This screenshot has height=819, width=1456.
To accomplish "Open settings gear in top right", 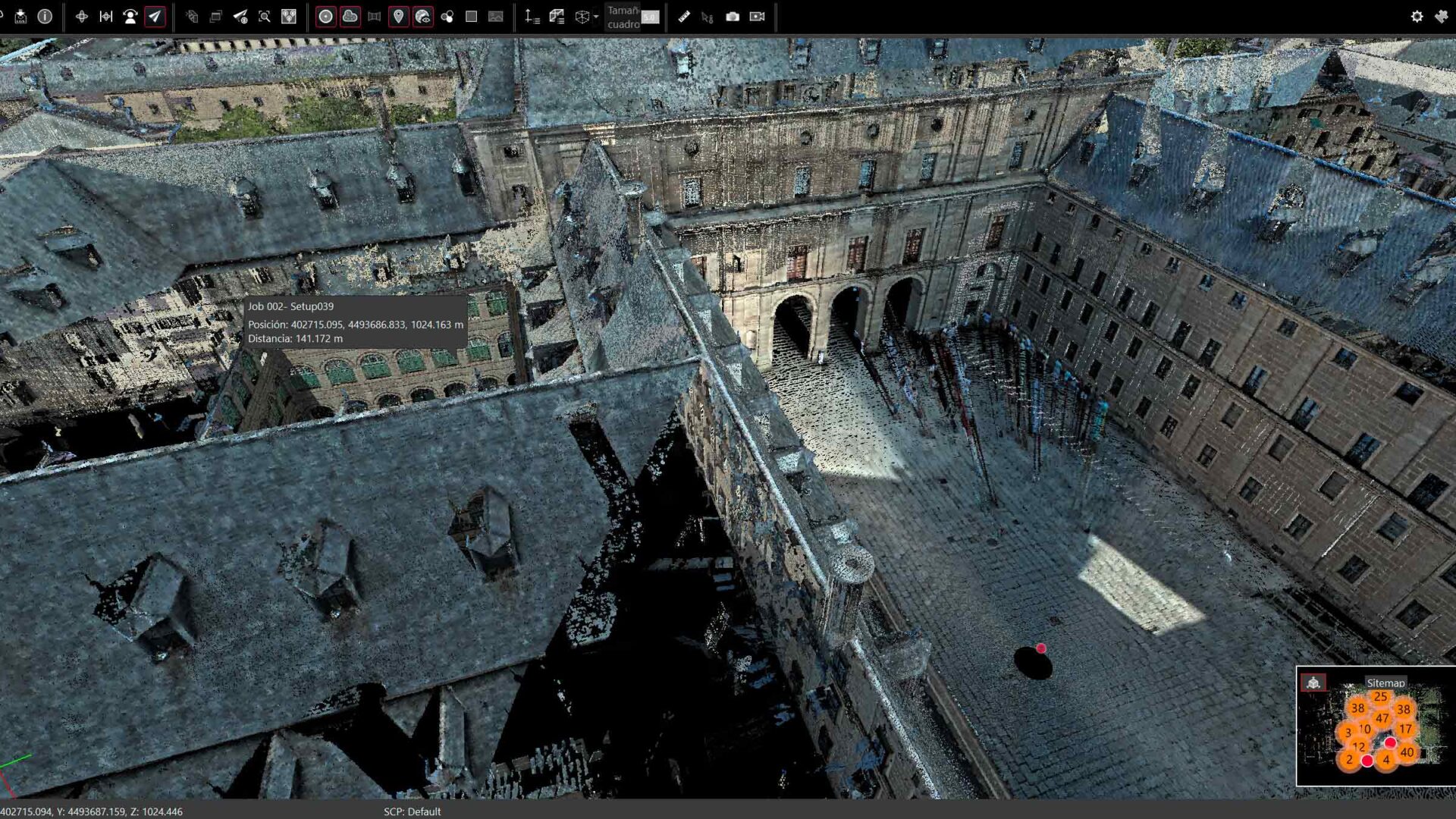I will pyautogui.click(x=1417, y=16).
